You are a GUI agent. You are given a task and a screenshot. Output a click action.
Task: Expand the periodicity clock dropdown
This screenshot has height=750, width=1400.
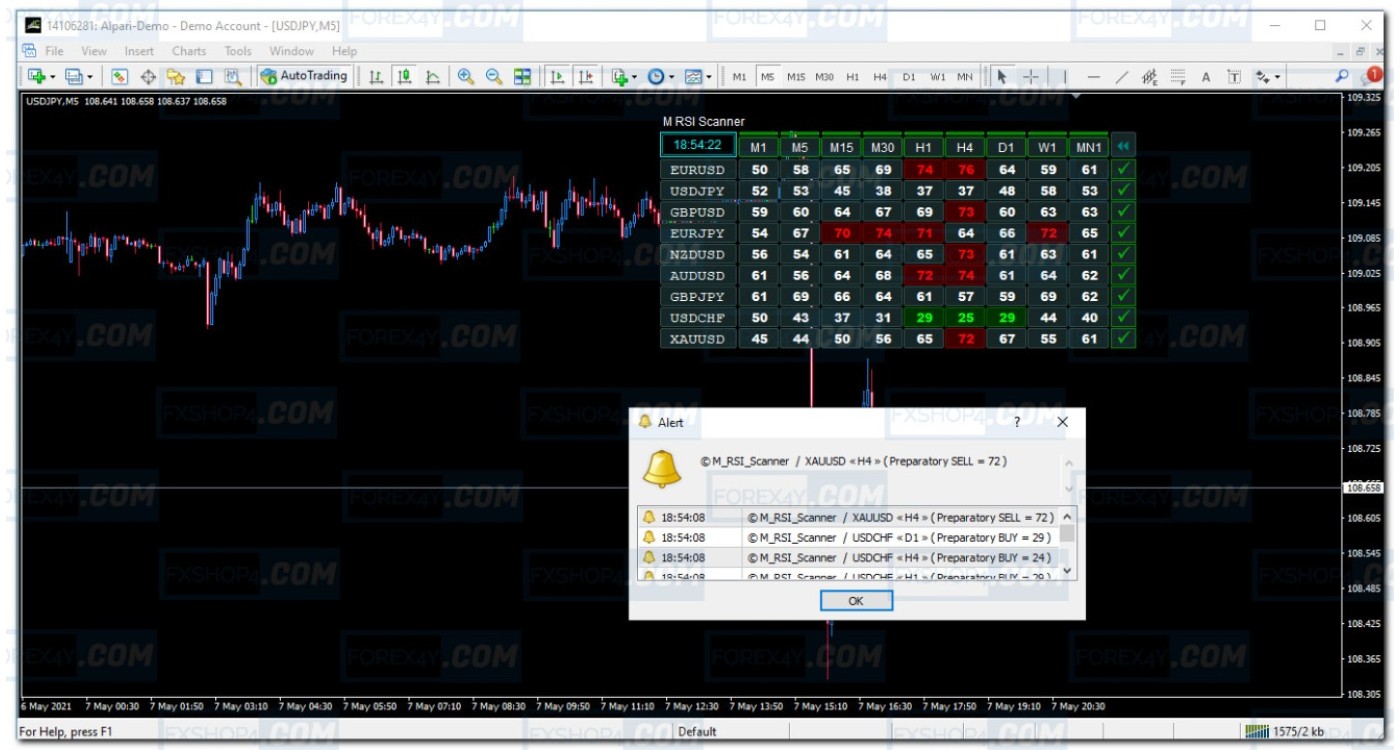click(672, 77)
